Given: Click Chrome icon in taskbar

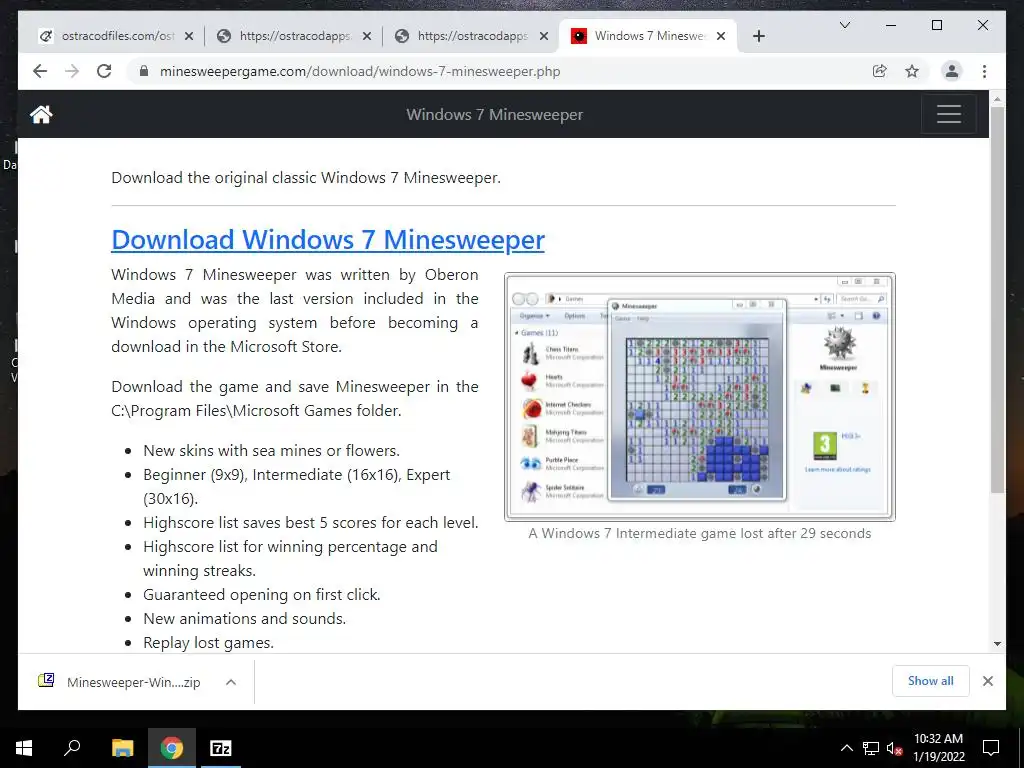Looking at the screenshot, I should [x=172, y=748].
